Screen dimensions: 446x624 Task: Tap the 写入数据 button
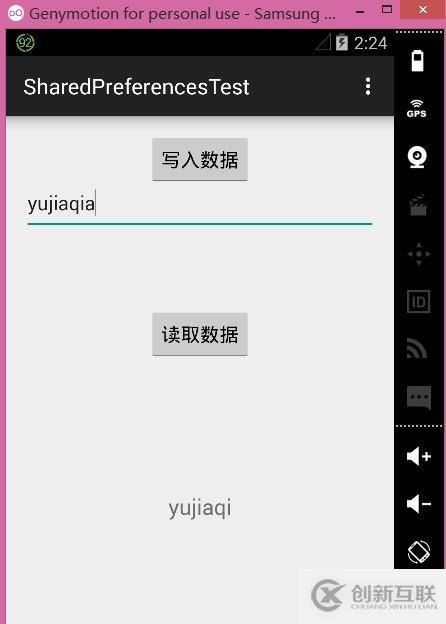tap(200, 160)
